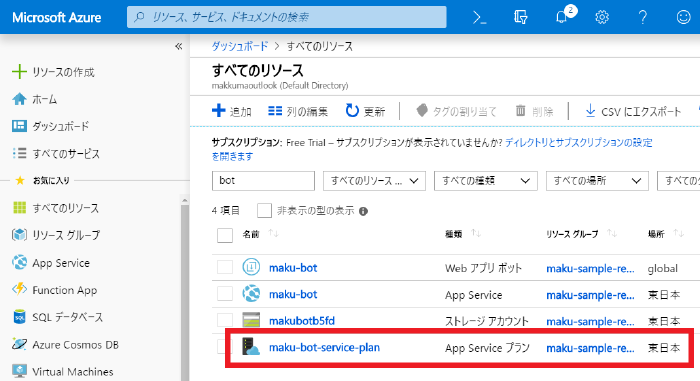
Task: Click Assign tags in the toolbar
Action: point(456,111)
